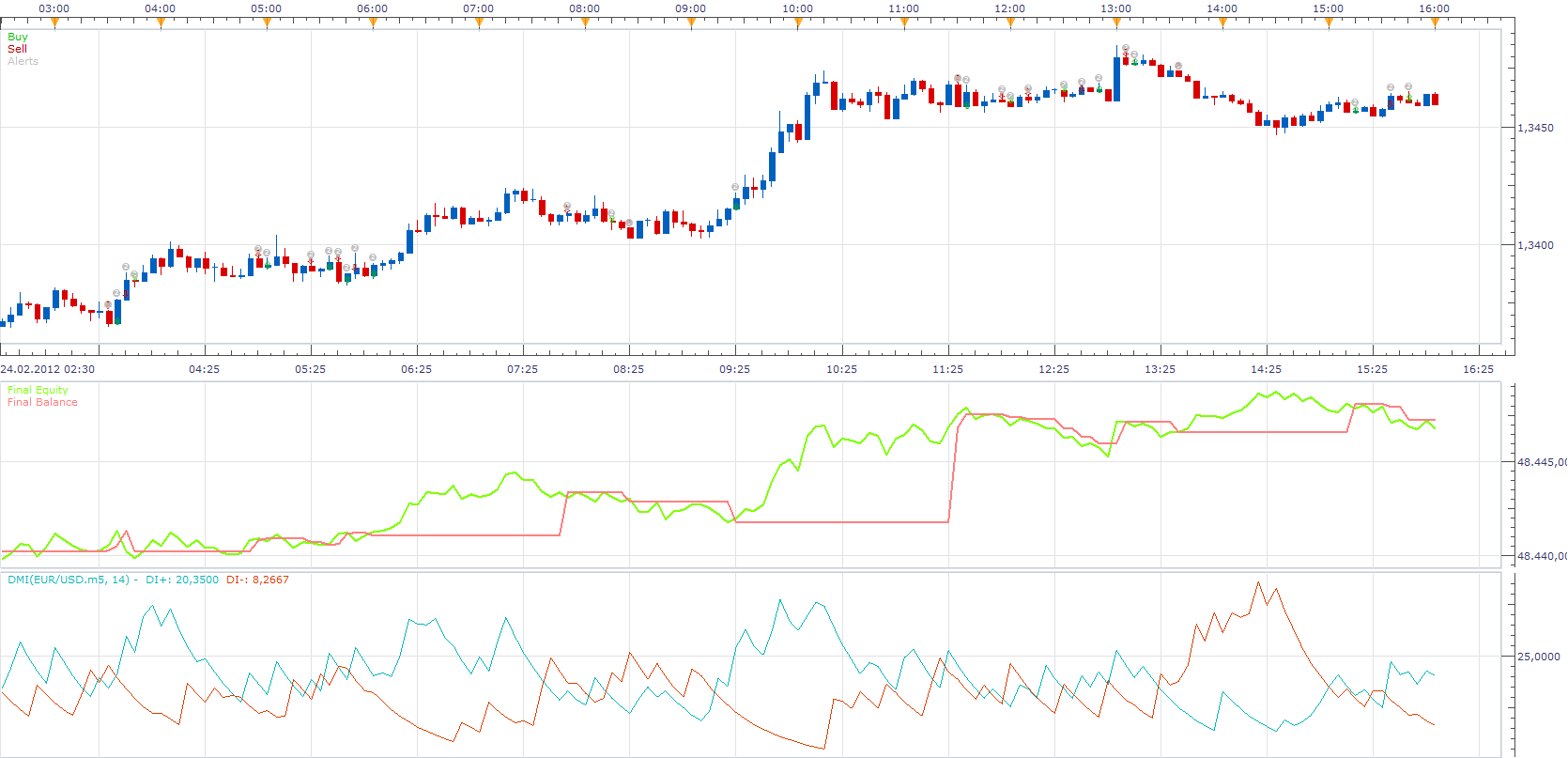
Task: Click the DI+: 20,3500 value
Action: [x=182, y=580]
